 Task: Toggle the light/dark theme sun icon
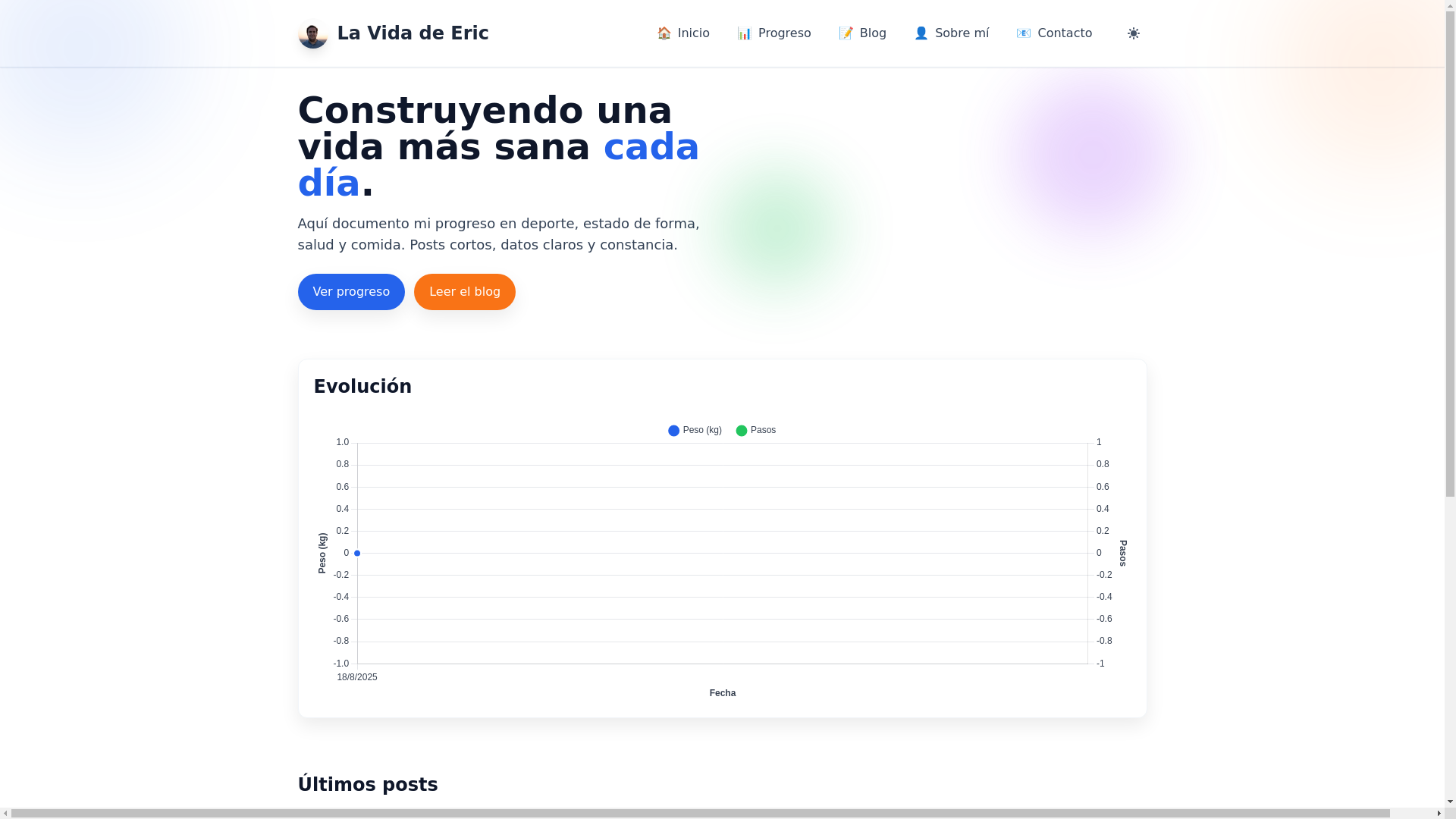1133,33
